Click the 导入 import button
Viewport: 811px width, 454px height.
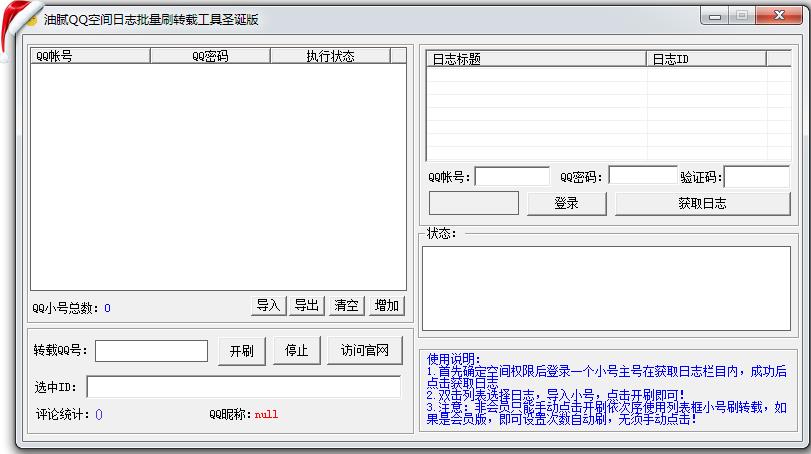[268, 305]
